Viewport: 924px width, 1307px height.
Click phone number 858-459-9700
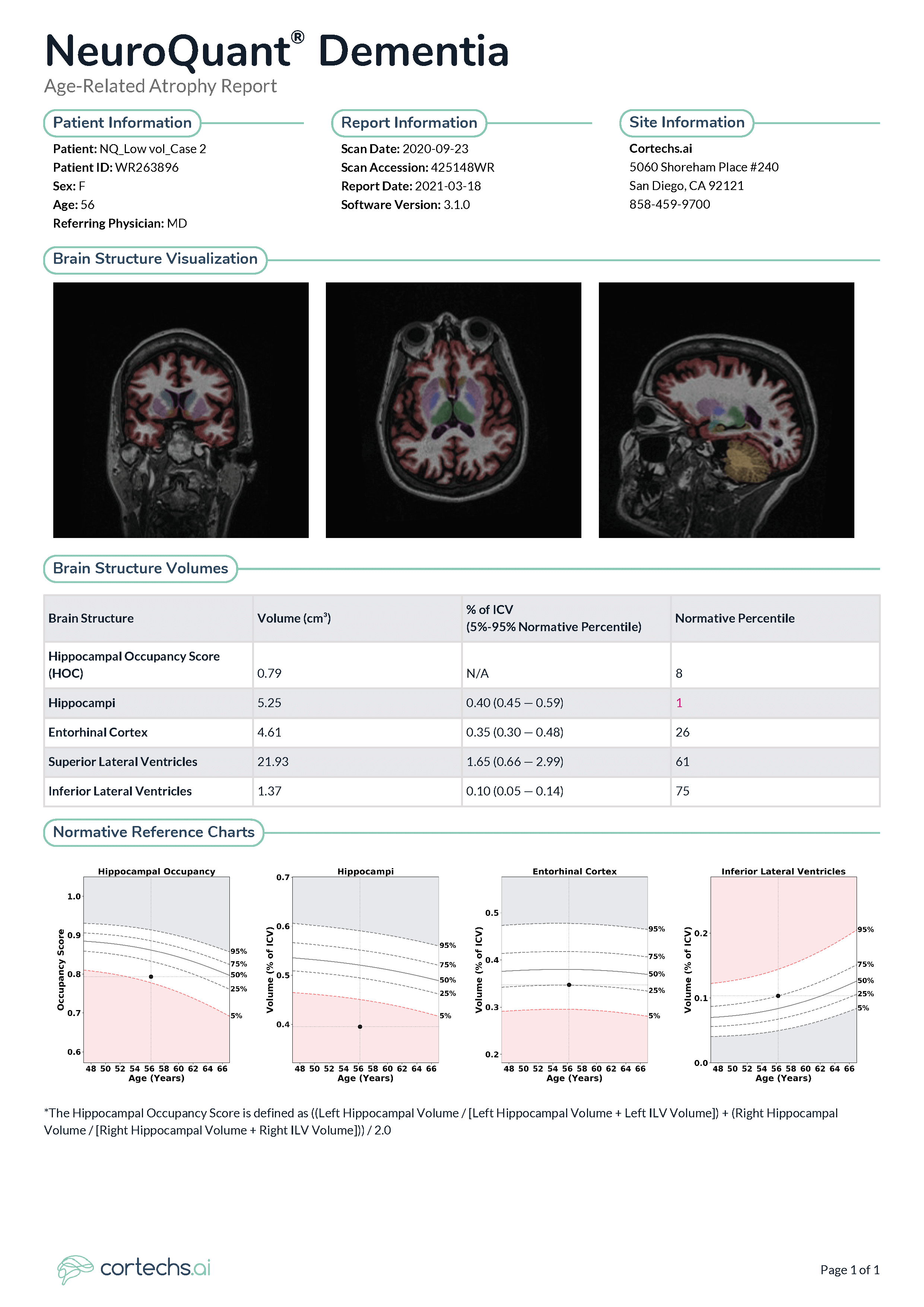670,205
